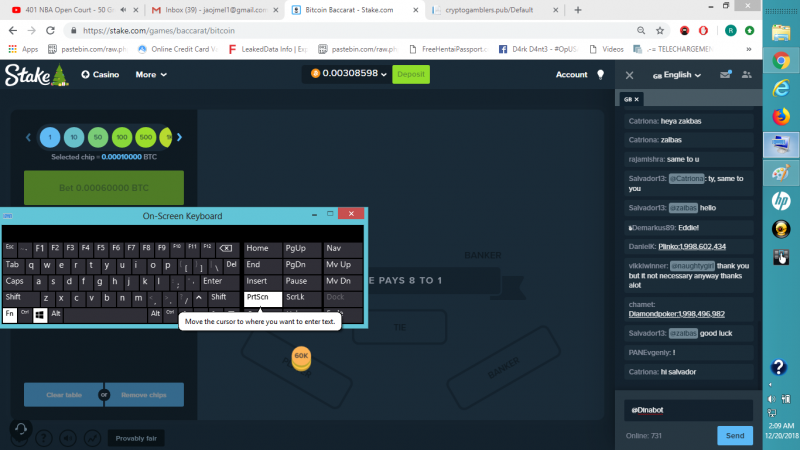Click the Windows key on the On-Screen Keyboard
This screenshot has width=800, height=450.
tap(40, 315)
